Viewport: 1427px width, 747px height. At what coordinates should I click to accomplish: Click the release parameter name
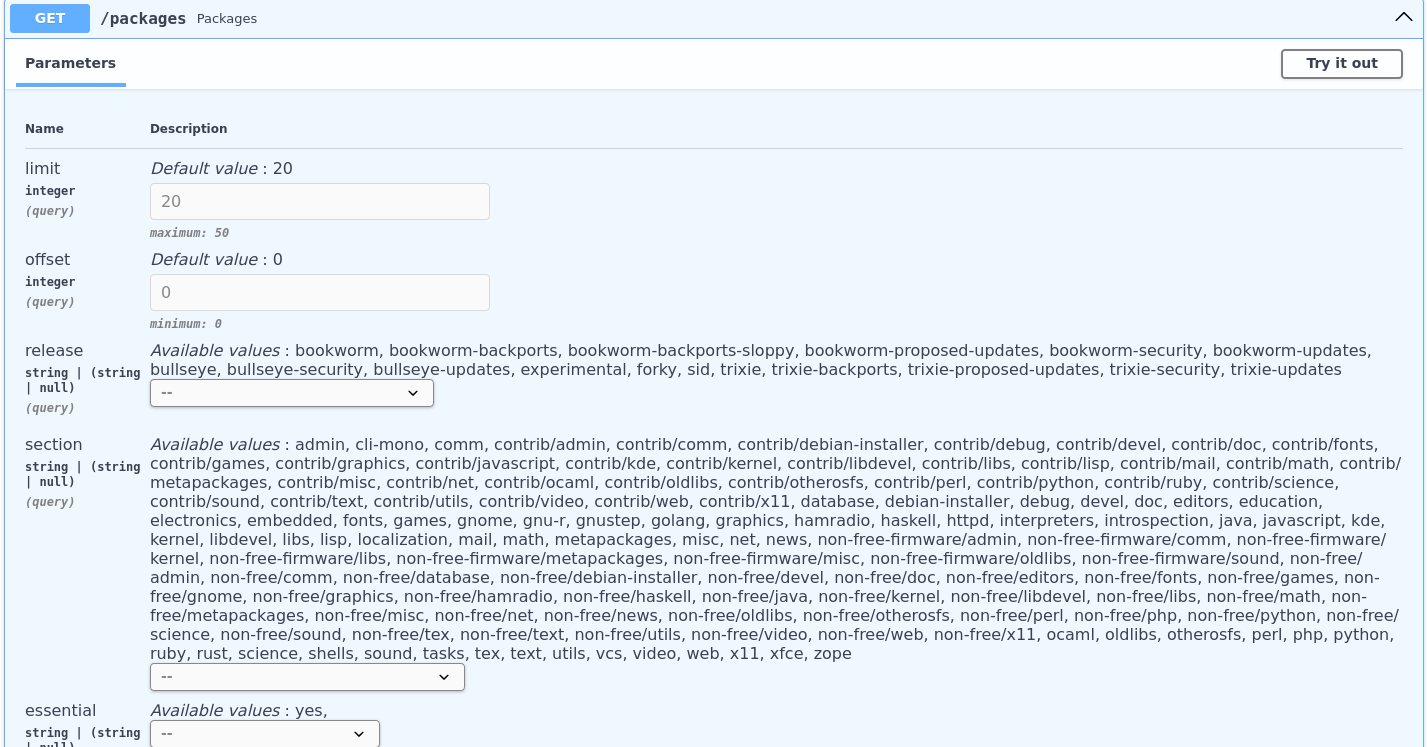coord(54,350)
